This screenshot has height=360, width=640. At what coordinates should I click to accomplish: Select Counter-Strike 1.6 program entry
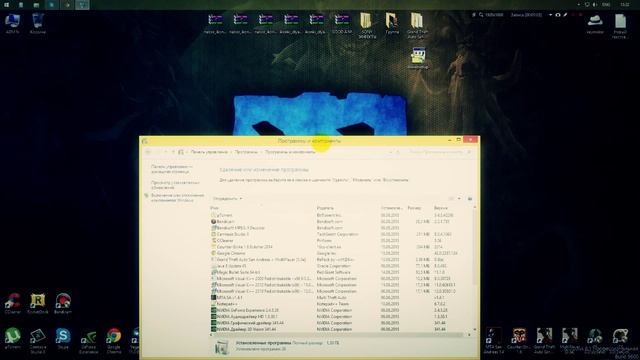[x=342, y=247]
